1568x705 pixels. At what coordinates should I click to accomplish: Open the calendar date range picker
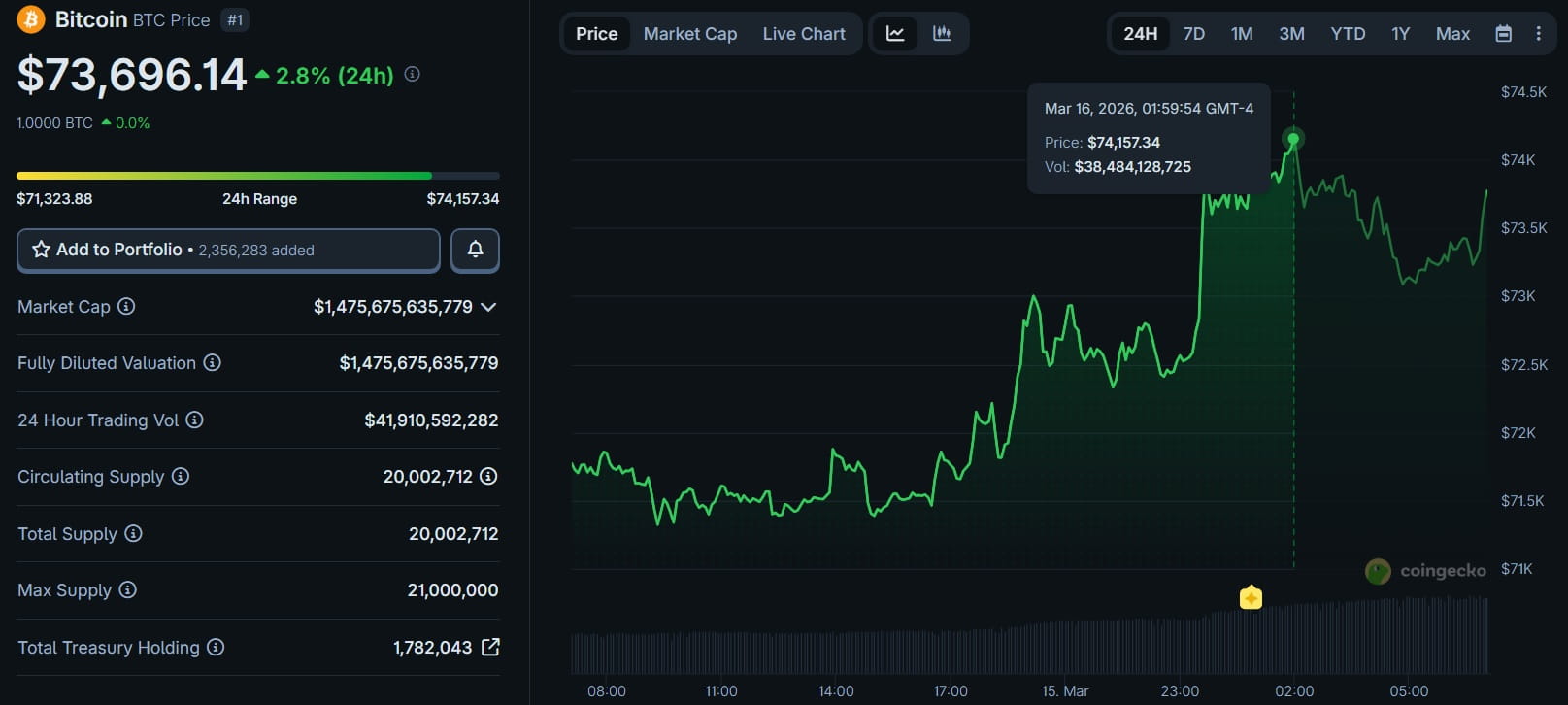tap(1503, 34)
